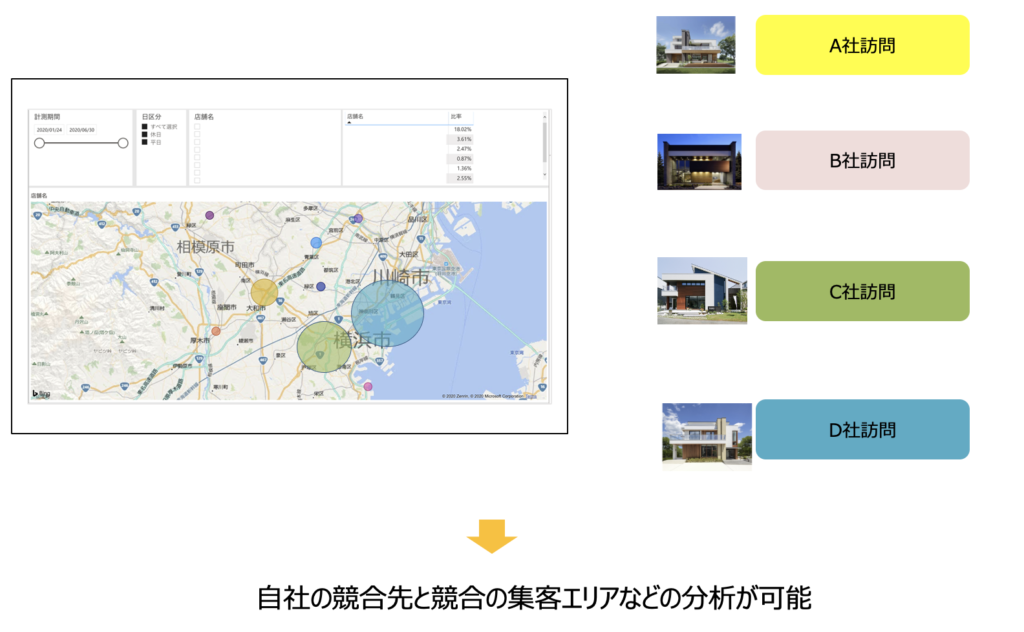Click the yellow down arrow icon
1024x632 pixels.
click(x=491, y=536)
